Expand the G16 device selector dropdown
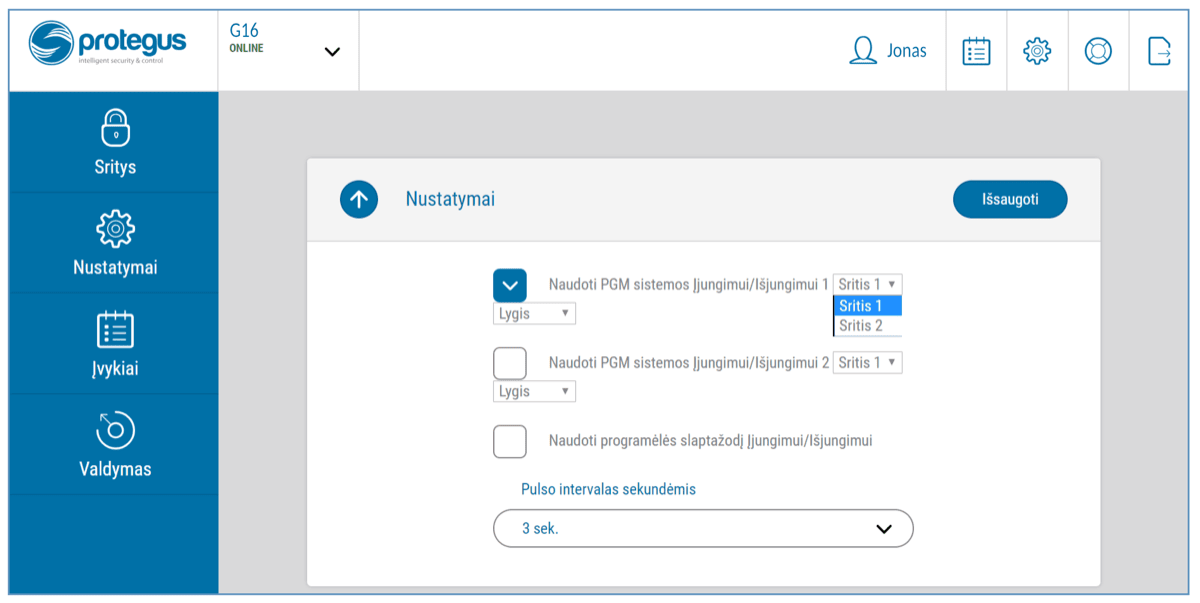The height and width of the screenshot is (603, 1200). click(332, 52)
